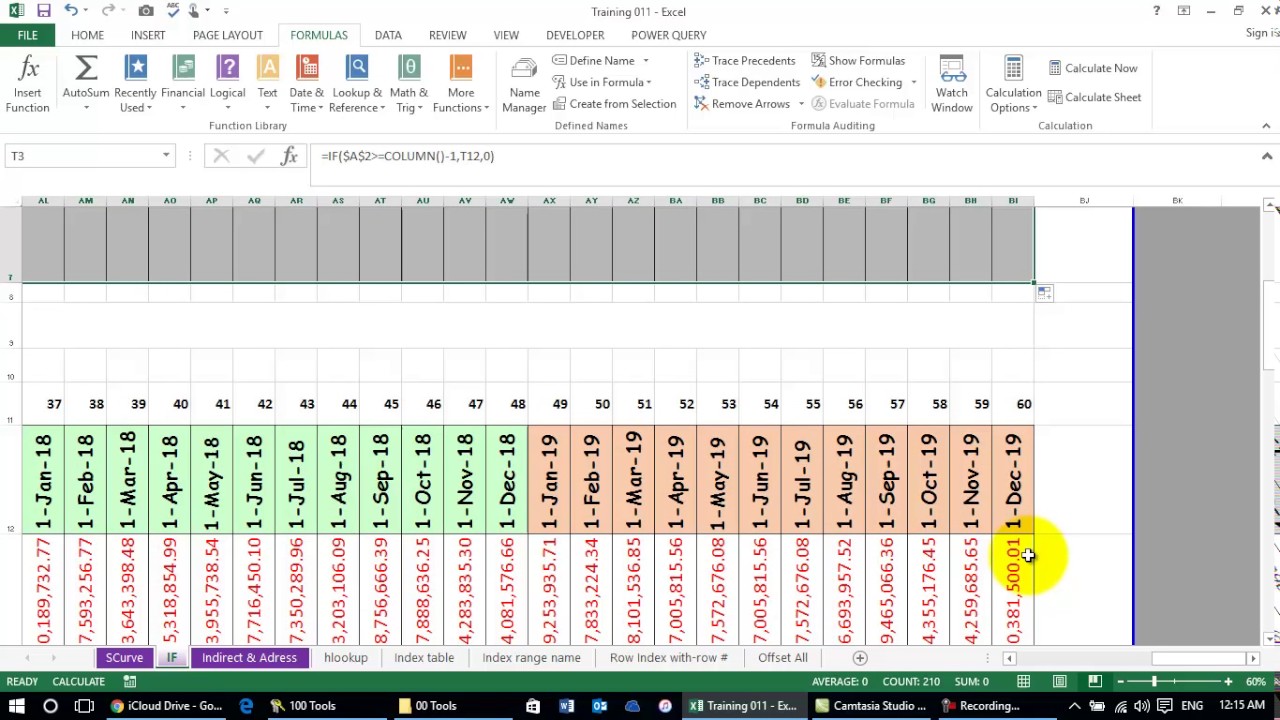The width and height of the screenshot is (1280, 720).
Task: Open Math & Trig functions library
Action: (x=408, y=83)
